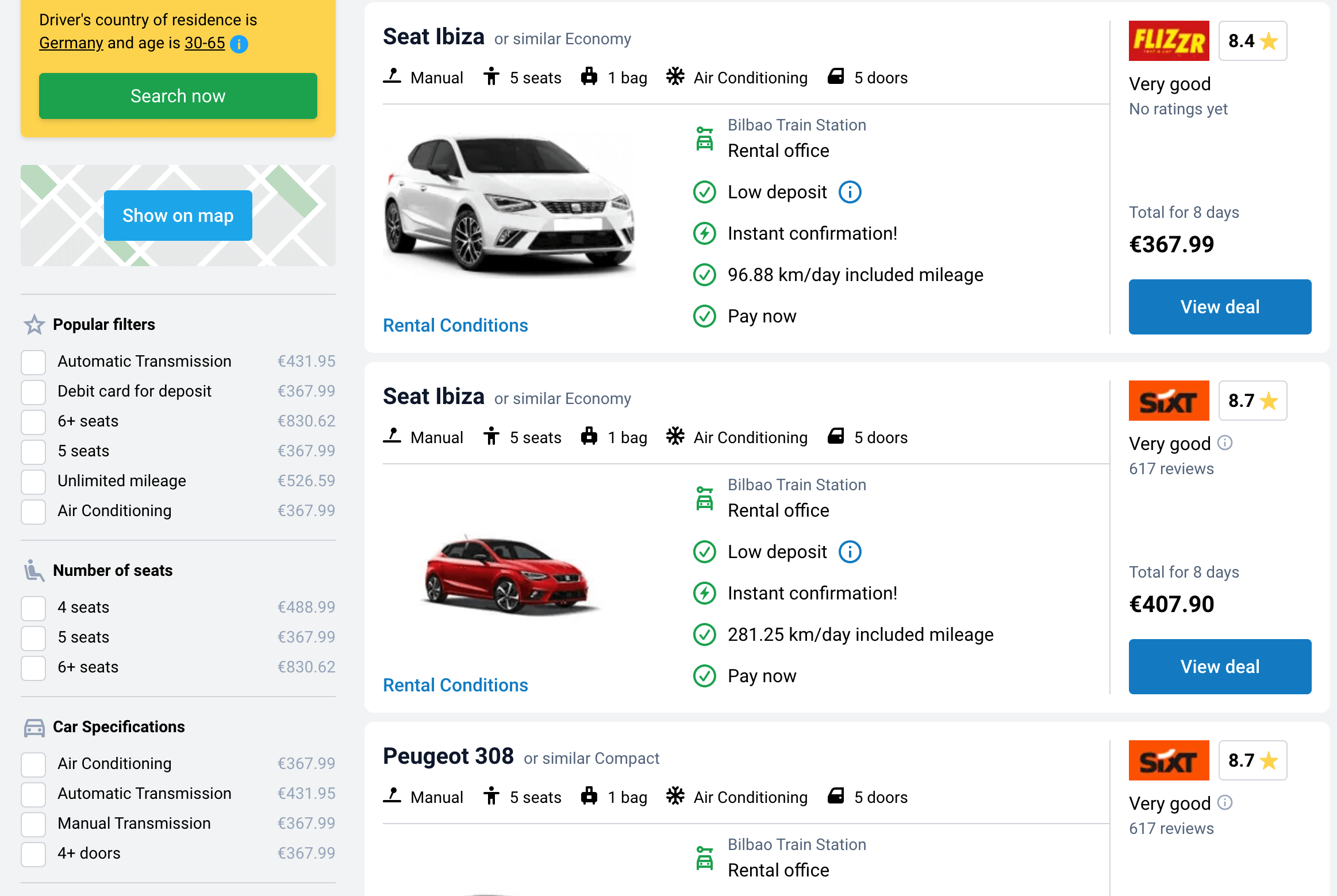Image resolution: width=1337 pixels, height=896 pixels.
Task: Click the Flizzr 8.4 star rating badge
Action: [x=1253, y=41]
